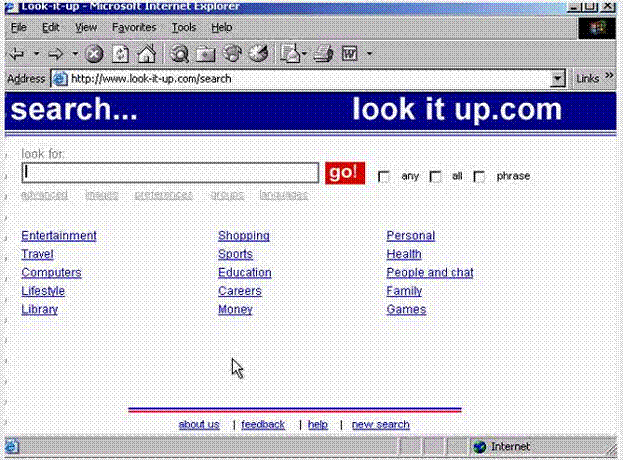Open the Entertainment category link
Image resolution: width=623 pixels, height=460 pixels.
59,236
